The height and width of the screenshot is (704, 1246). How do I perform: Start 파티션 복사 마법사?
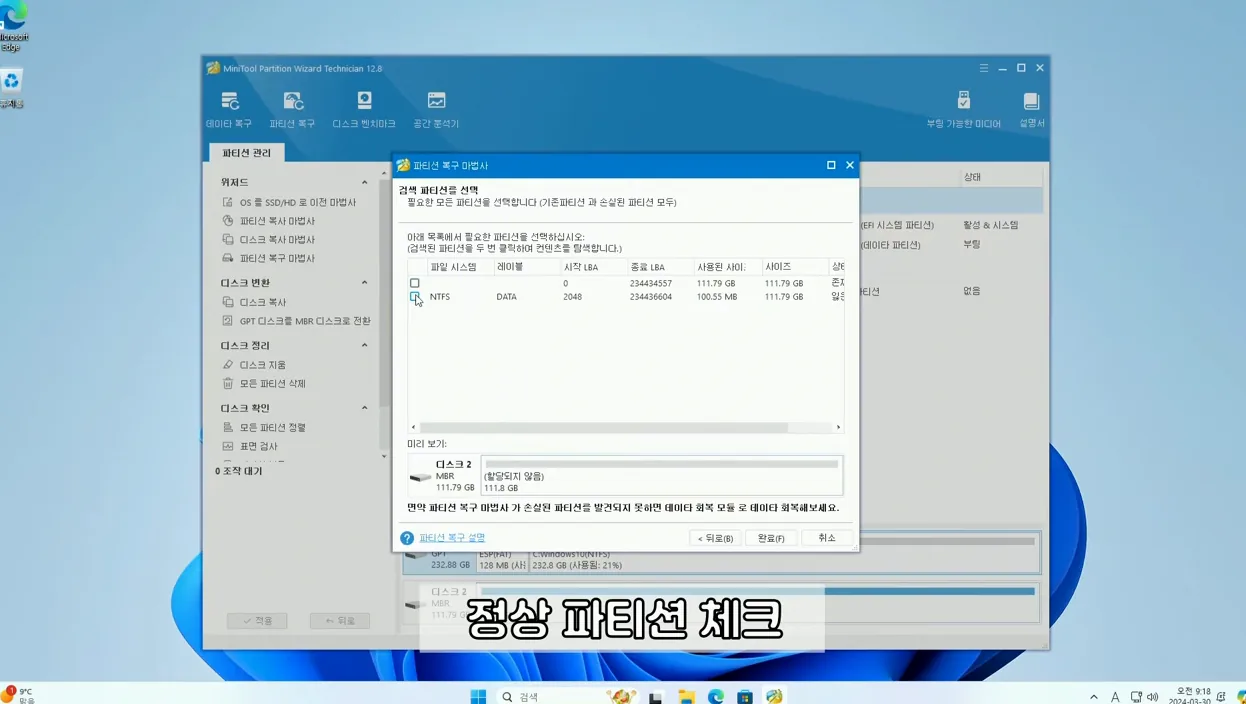click(x=268, y=221)
